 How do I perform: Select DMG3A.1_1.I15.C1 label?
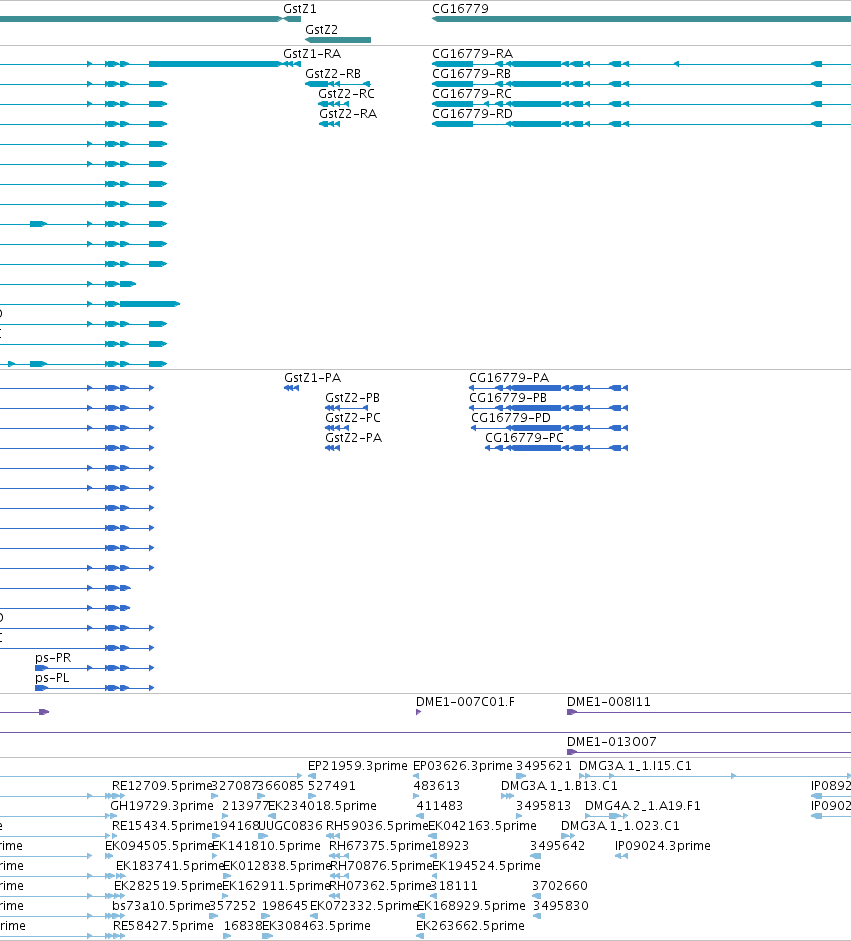coord(635,766)
